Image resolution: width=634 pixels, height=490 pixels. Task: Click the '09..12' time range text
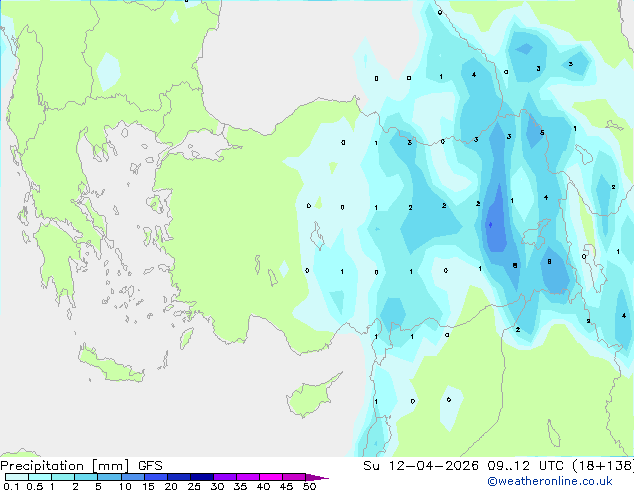(x=508, y=466)
